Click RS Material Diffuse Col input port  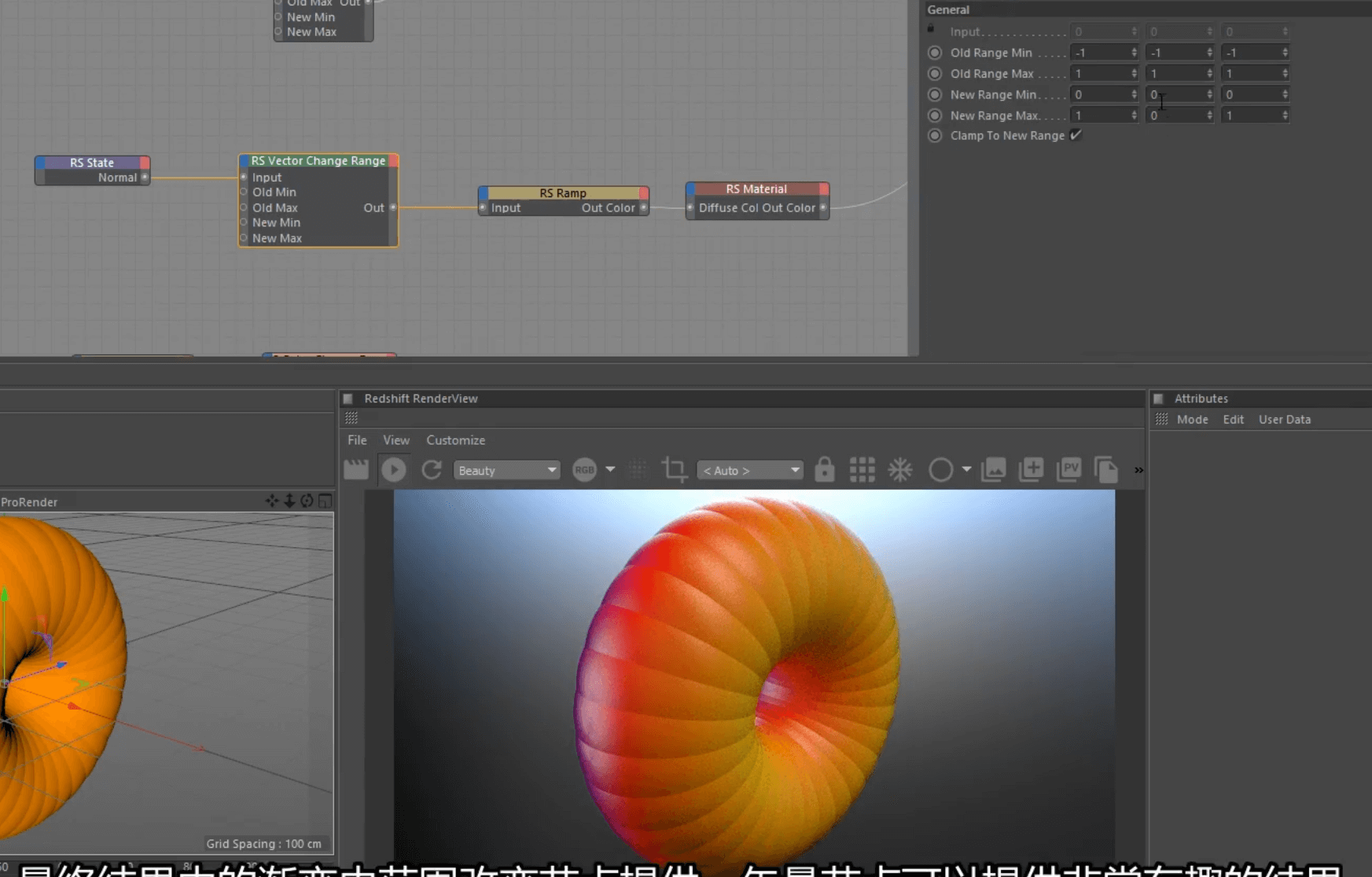690,208
